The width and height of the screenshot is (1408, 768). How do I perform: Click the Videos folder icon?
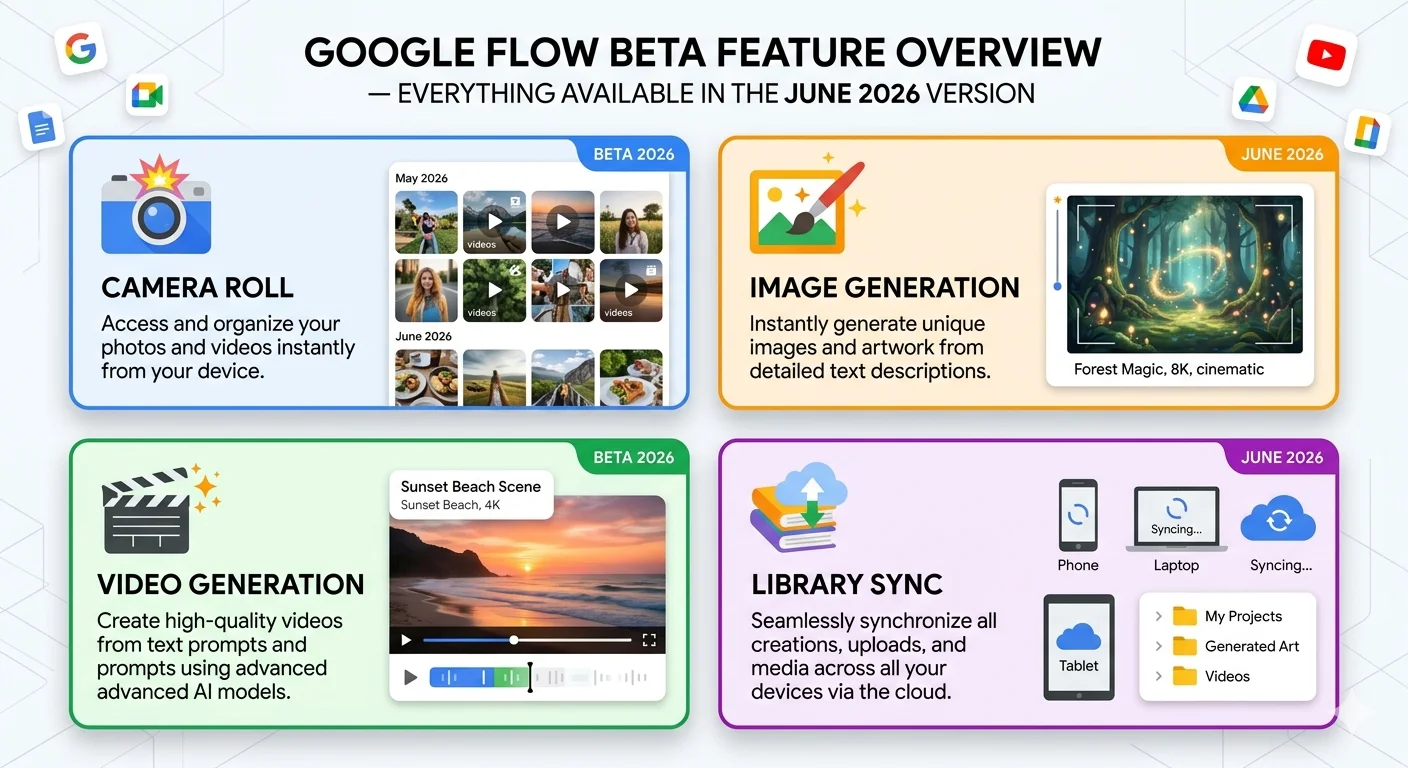(1185, 676)
